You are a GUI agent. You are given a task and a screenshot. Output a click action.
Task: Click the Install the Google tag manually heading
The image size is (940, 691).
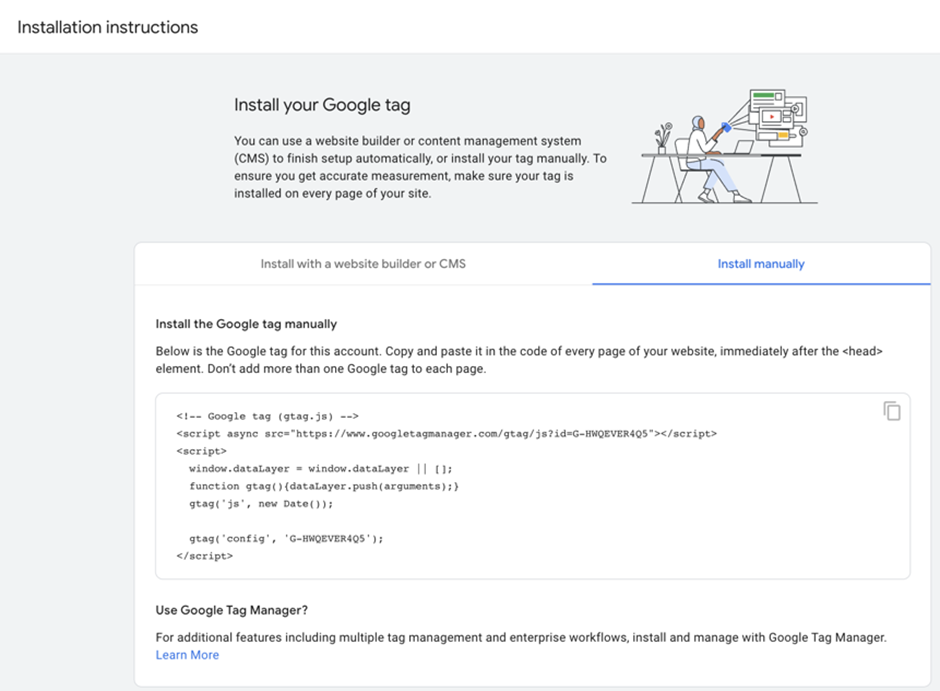246,324
